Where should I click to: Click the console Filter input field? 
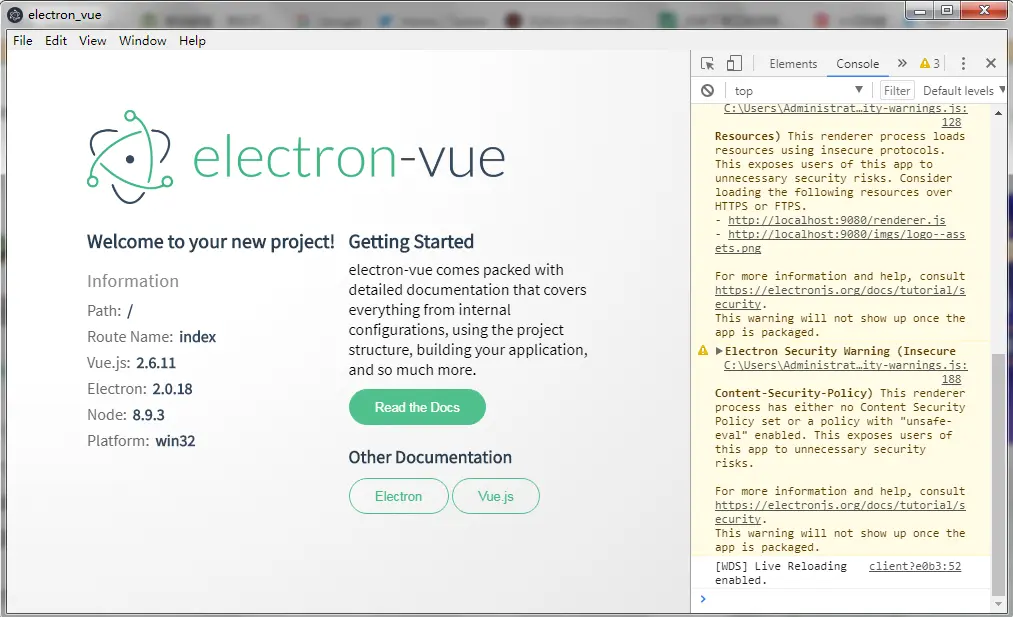tap(897, 90)
